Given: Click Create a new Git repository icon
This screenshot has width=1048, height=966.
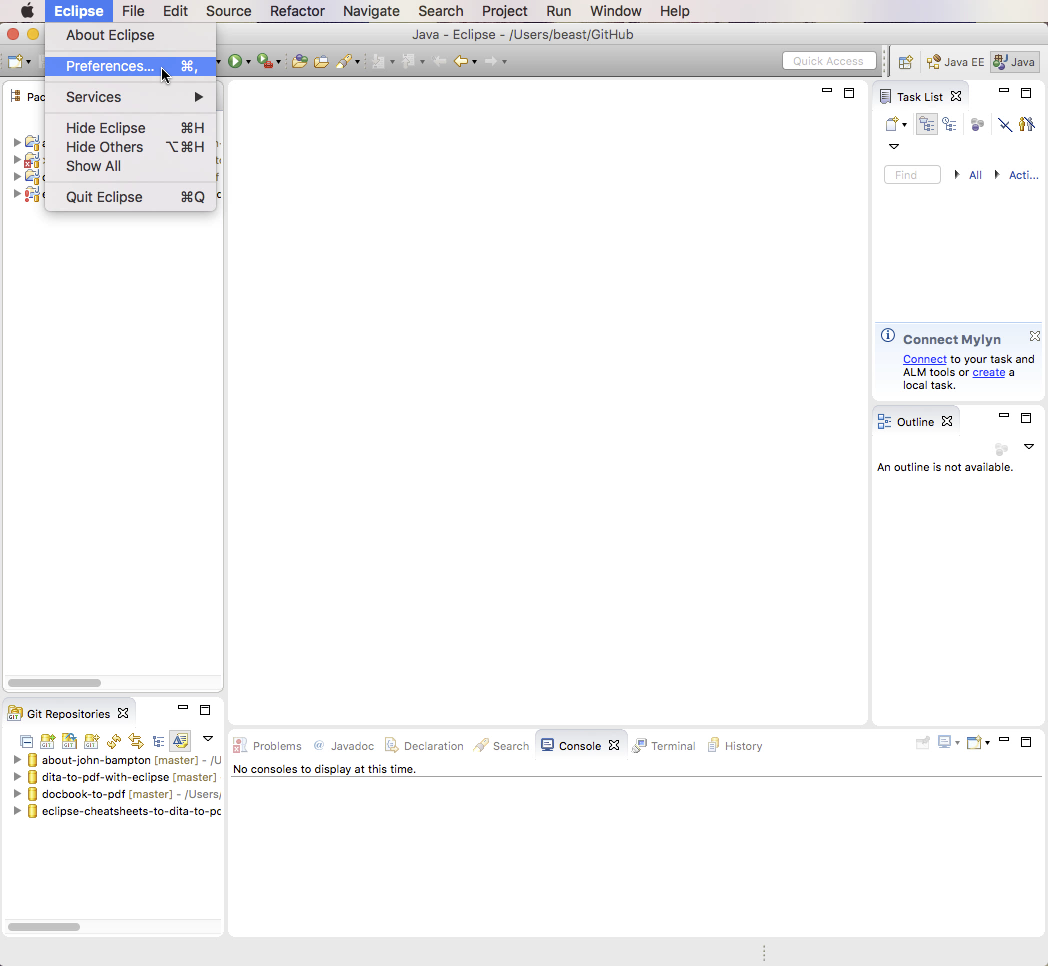Looking at the screenshot, I should [92, 741].
